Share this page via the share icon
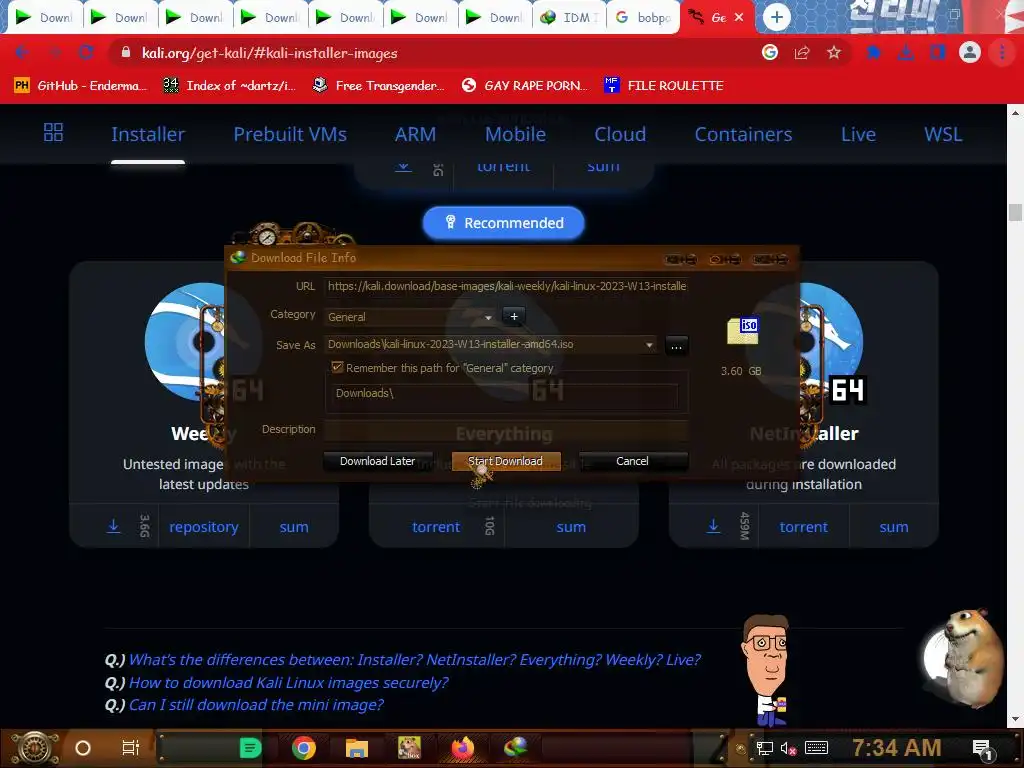 click(802, 53)
